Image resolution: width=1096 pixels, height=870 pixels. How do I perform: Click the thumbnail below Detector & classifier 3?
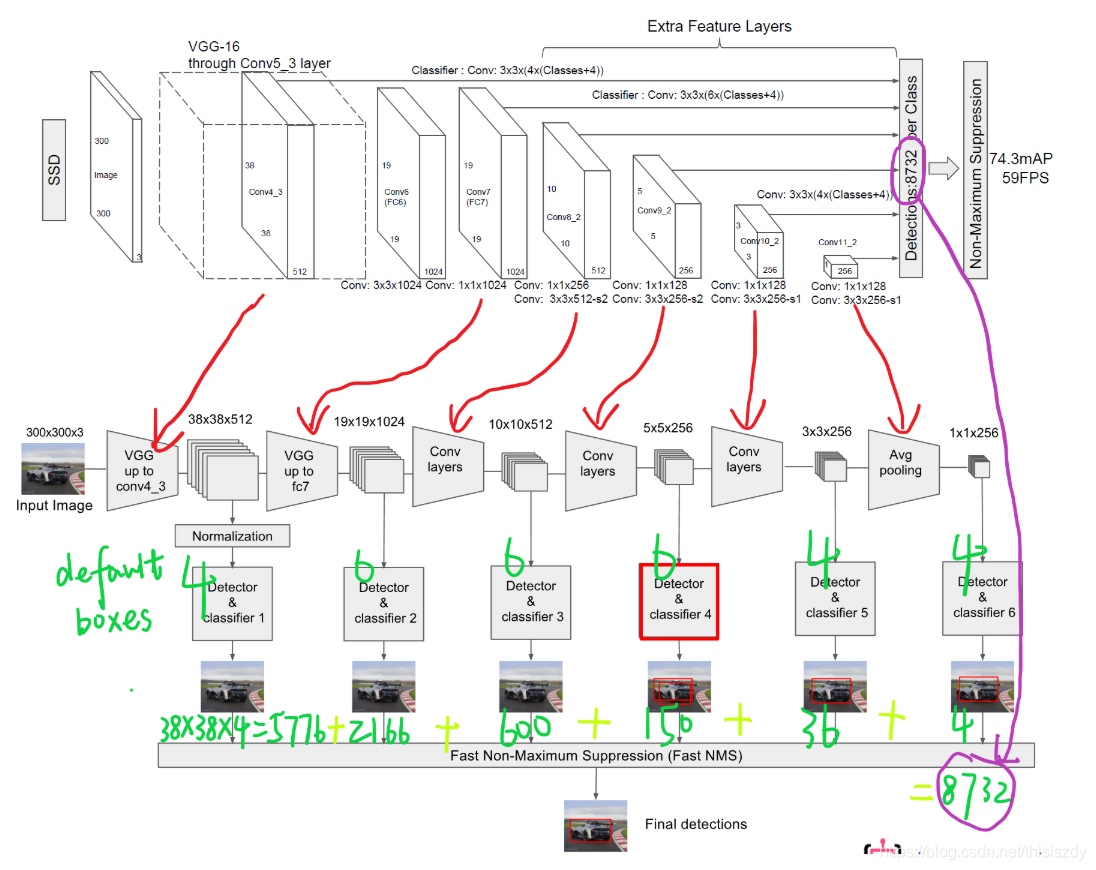tap(531, 687)
